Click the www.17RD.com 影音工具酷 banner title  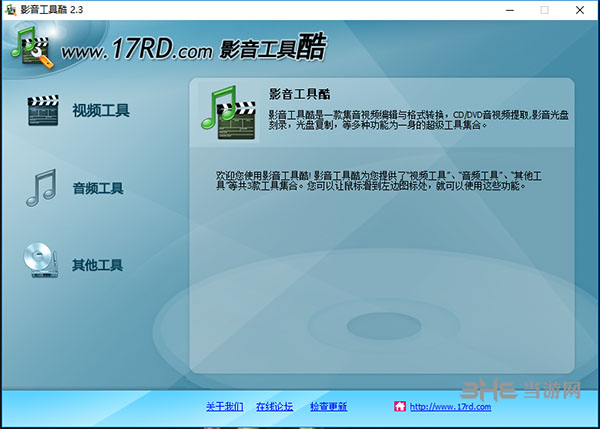tap(194, 48)
